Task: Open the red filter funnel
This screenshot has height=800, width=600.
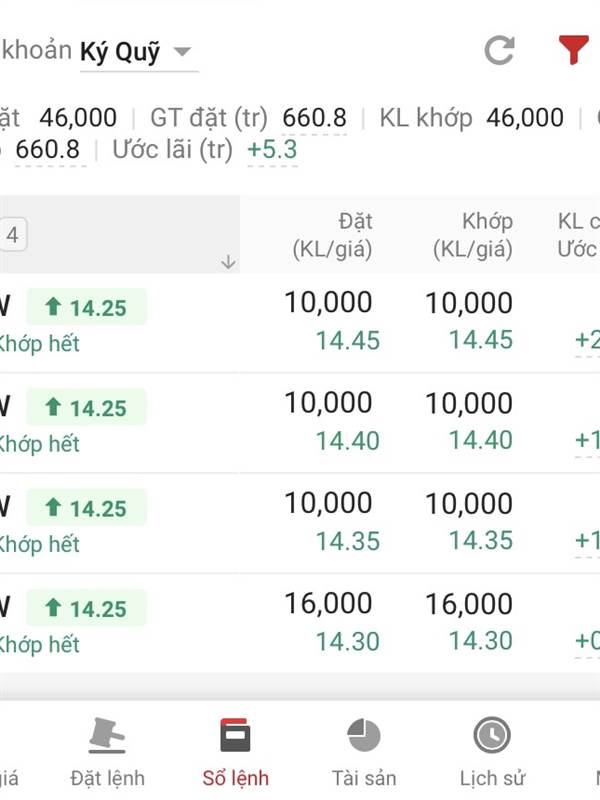Action: tap(573, 50)
